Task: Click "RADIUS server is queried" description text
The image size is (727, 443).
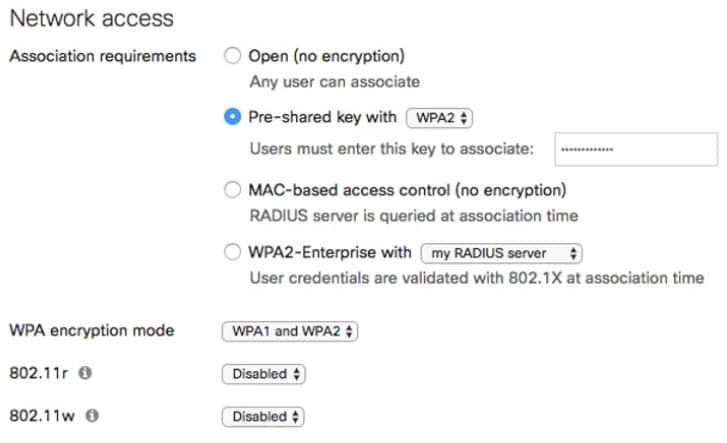Action: click(413, 215)
